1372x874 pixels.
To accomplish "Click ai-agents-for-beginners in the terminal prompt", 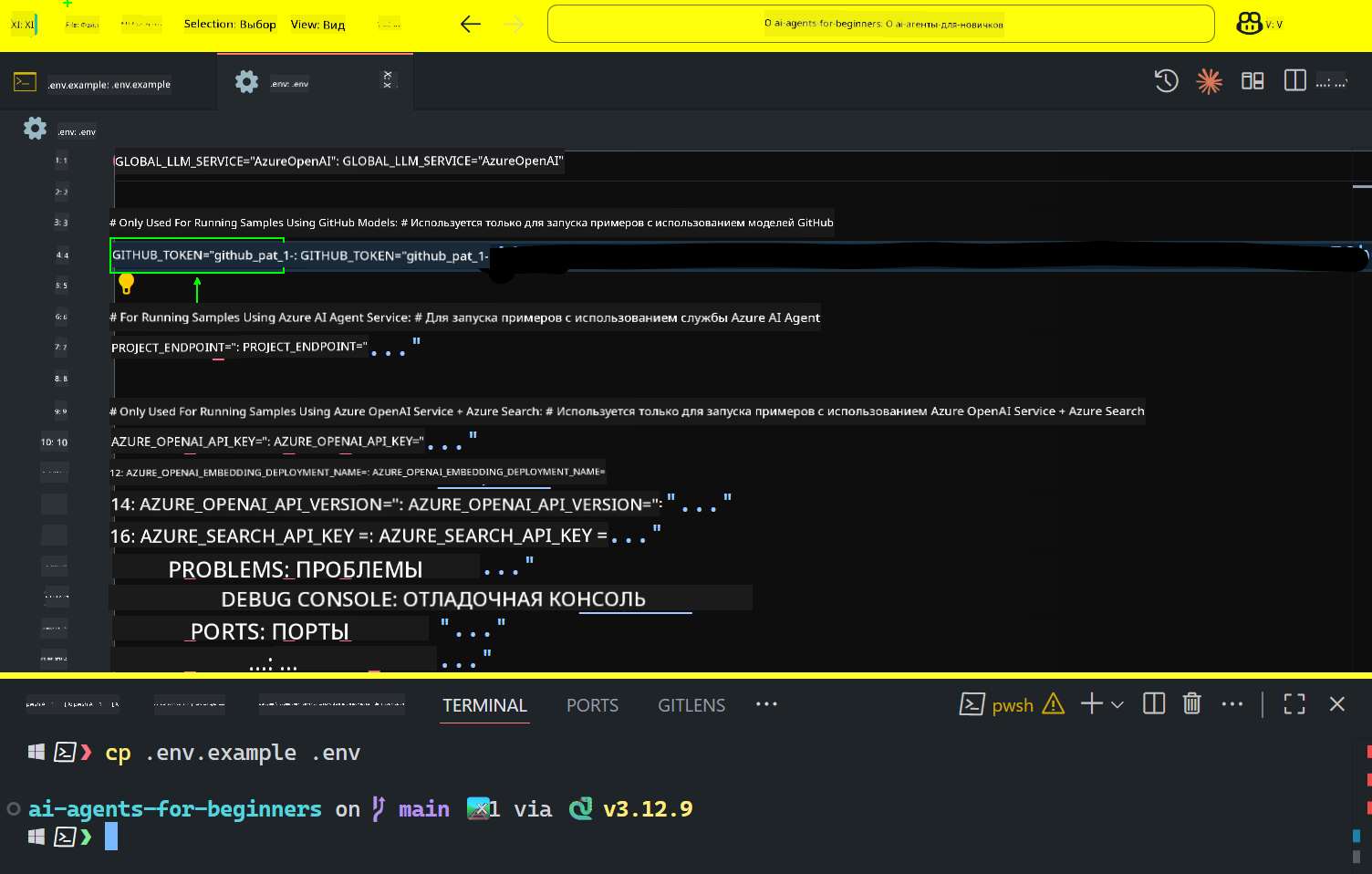I will [174, 809].
